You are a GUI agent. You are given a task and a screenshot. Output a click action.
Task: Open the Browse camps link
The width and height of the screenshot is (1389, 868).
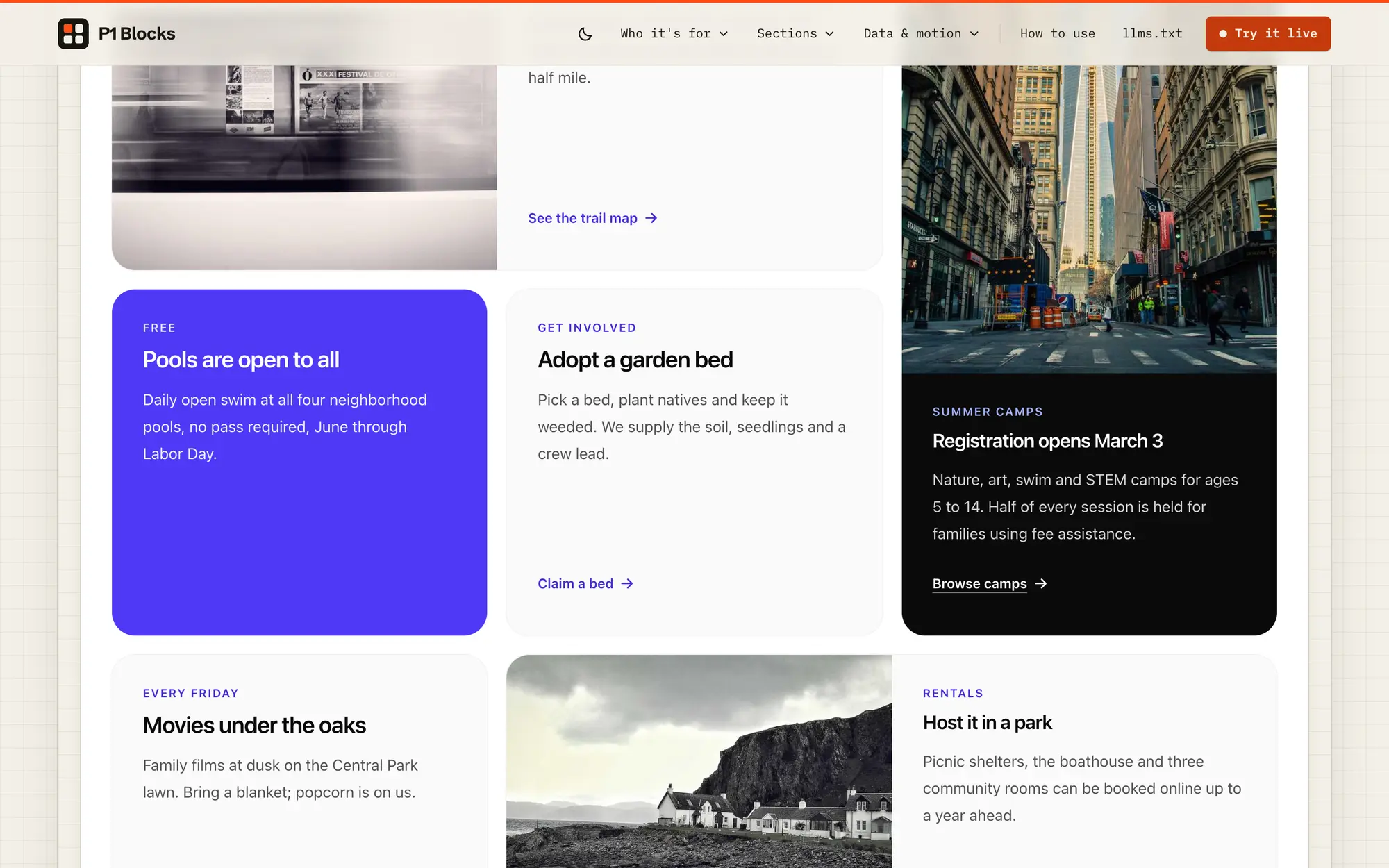point(990,584)
